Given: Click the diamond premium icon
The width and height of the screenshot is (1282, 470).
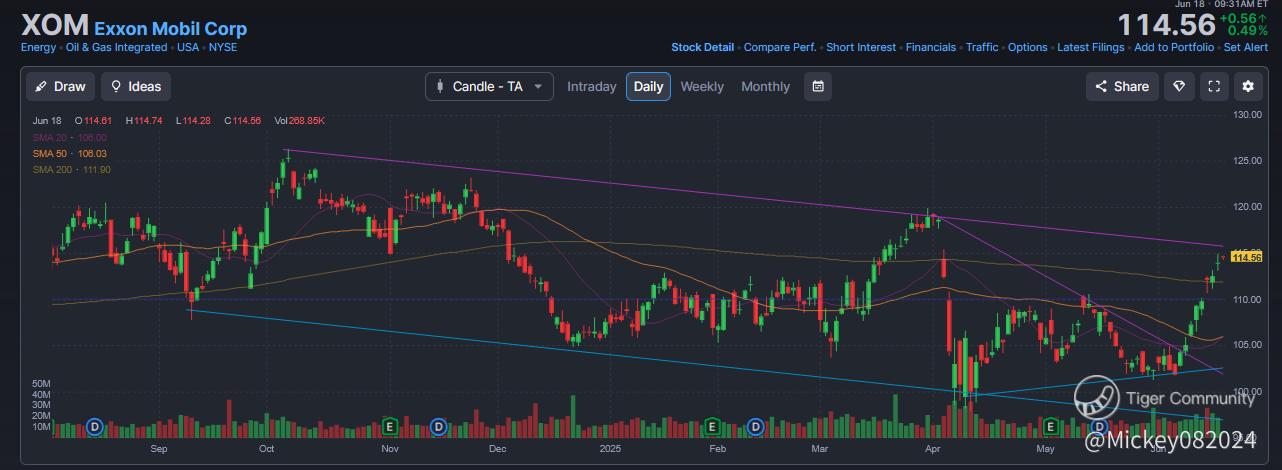Looking at the screenshot, I should tap(1178, 86).
